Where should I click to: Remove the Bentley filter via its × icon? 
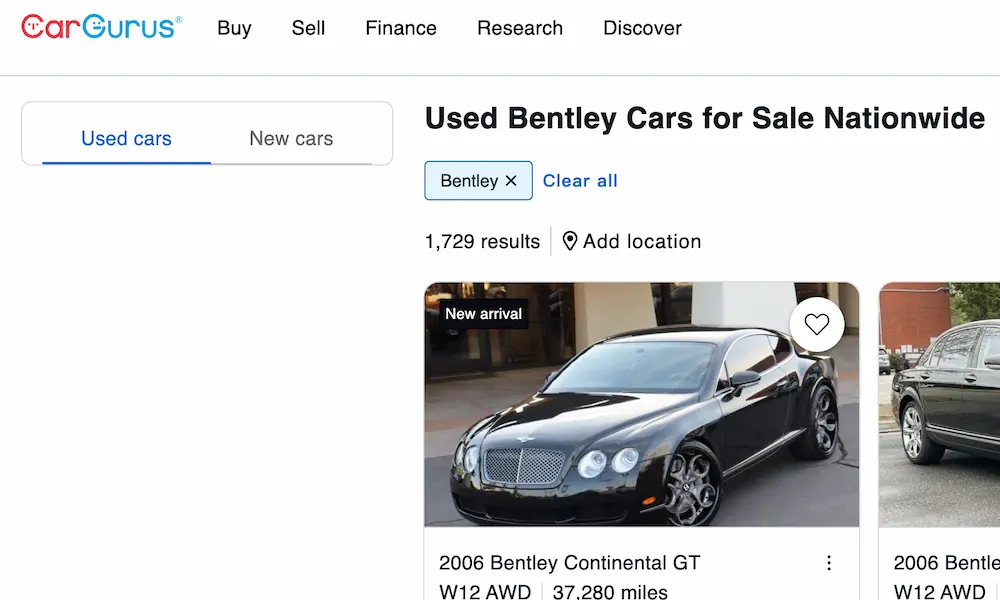point(511,181)
